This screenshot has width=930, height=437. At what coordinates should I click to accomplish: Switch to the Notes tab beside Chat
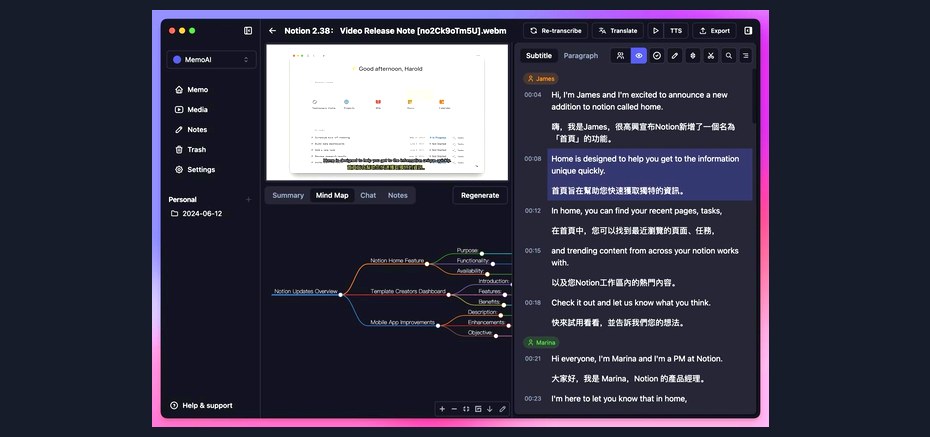coord(397,195)
